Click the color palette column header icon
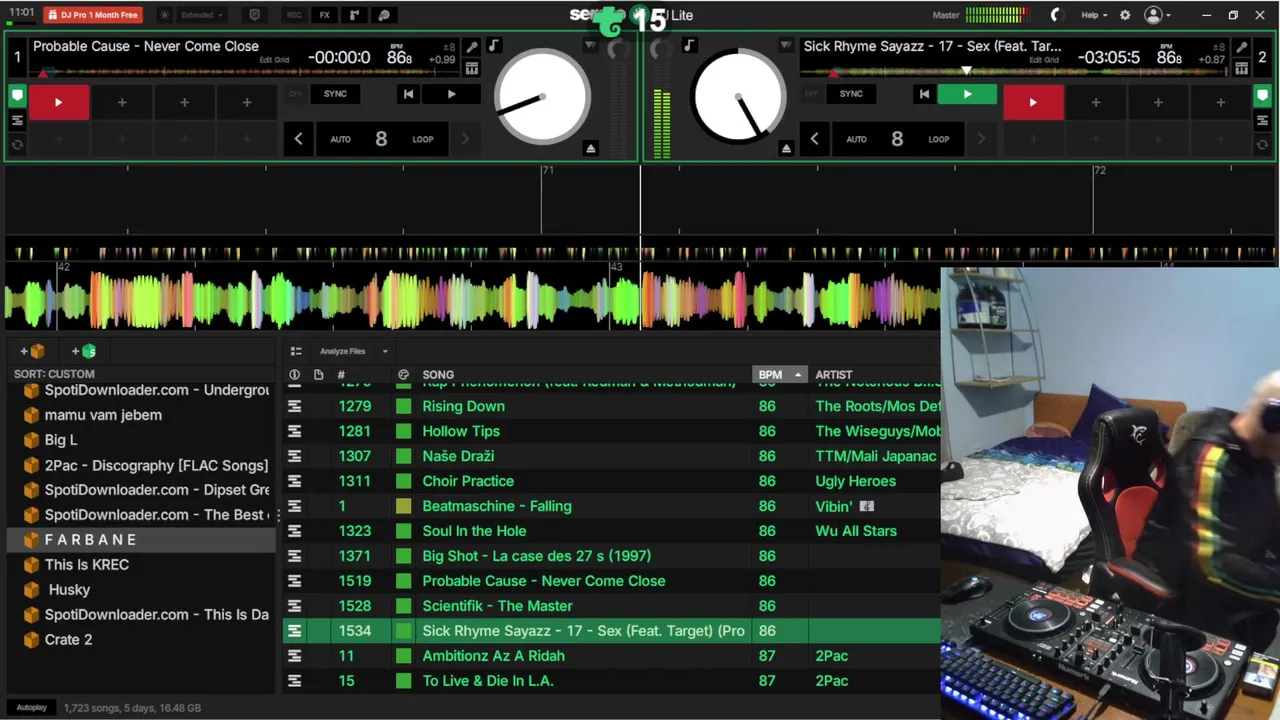 coord(403,375)
